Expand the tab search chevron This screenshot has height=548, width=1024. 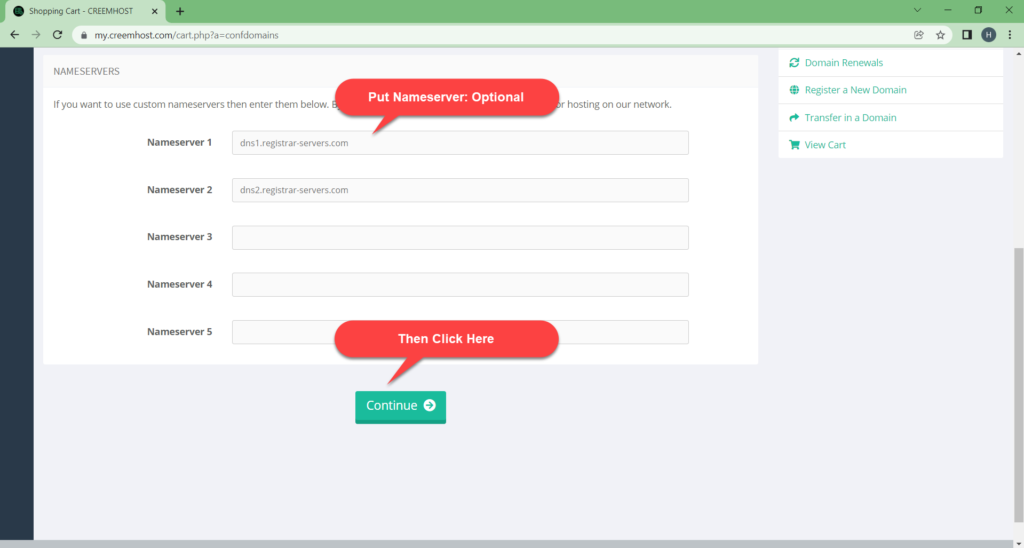coord(918,10)
